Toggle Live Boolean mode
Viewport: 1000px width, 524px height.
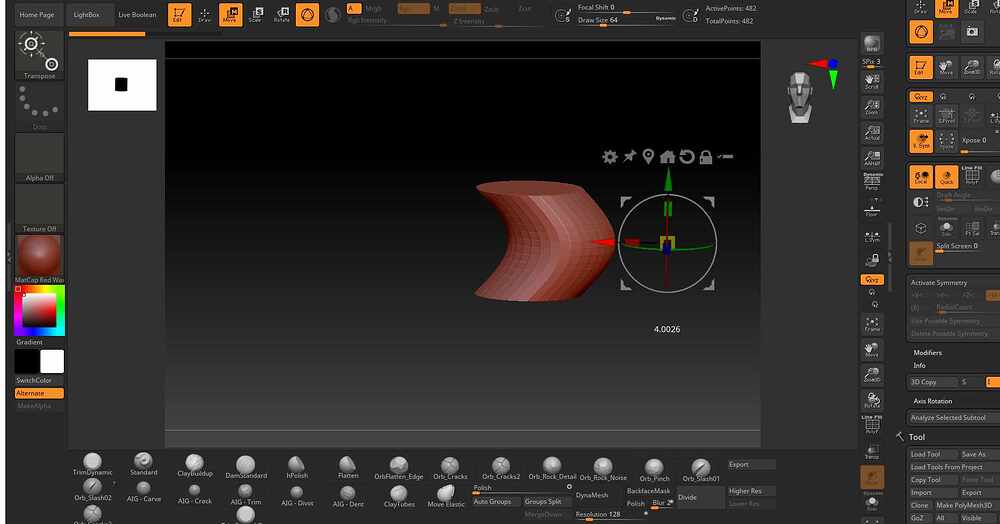coord(137,15)
